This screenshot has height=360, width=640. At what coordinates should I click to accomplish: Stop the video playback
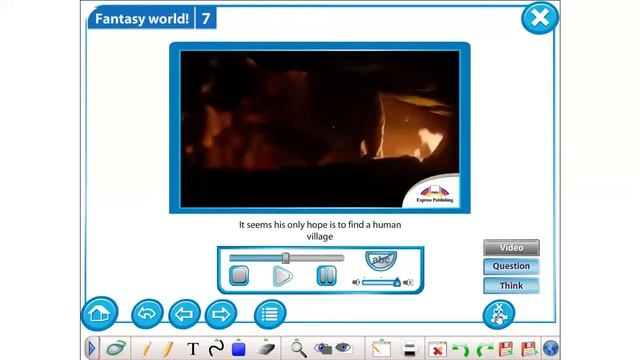(239, 276)
